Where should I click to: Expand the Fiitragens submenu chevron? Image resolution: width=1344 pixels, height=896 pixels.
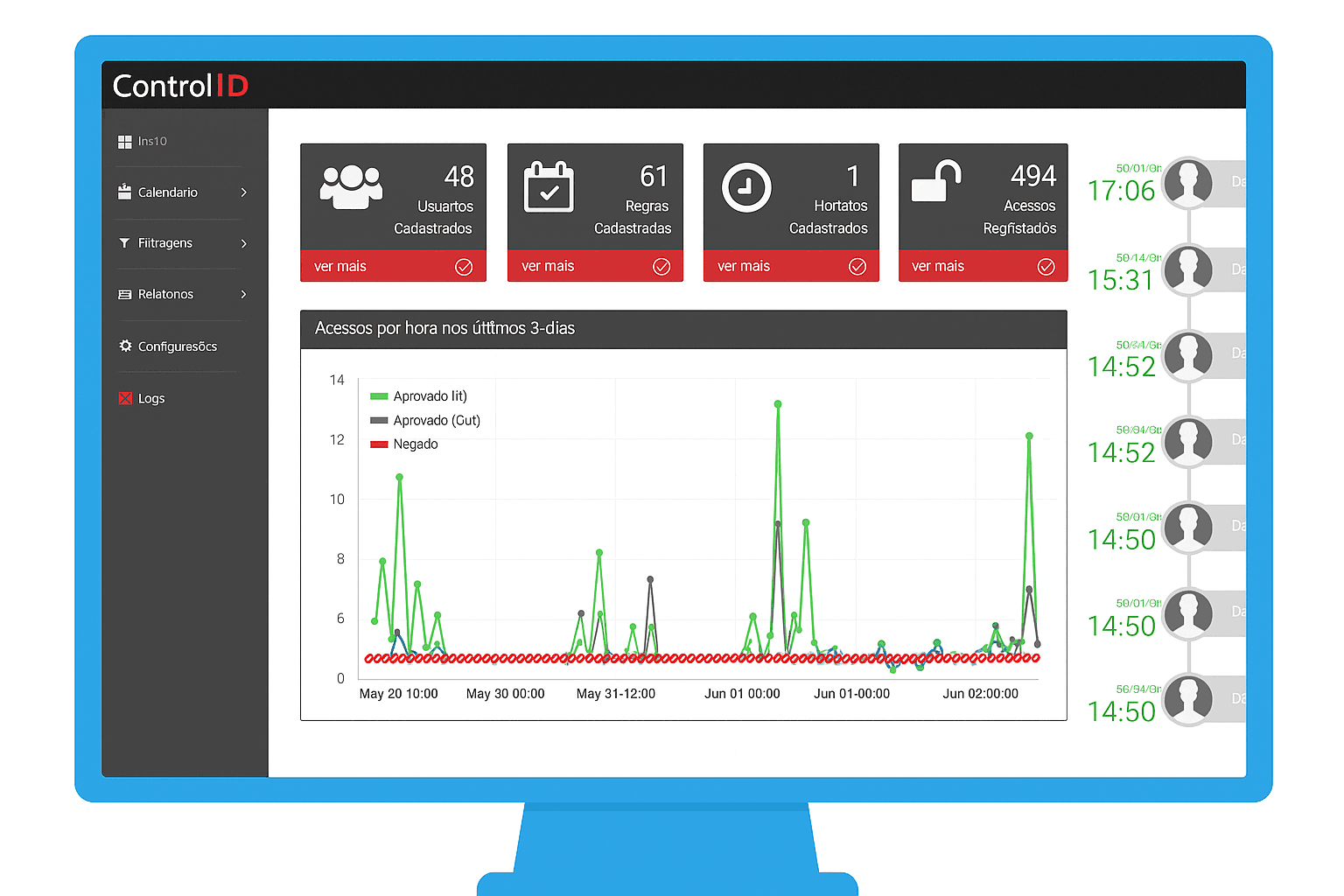pyautogui.click(x=243, y=243)
